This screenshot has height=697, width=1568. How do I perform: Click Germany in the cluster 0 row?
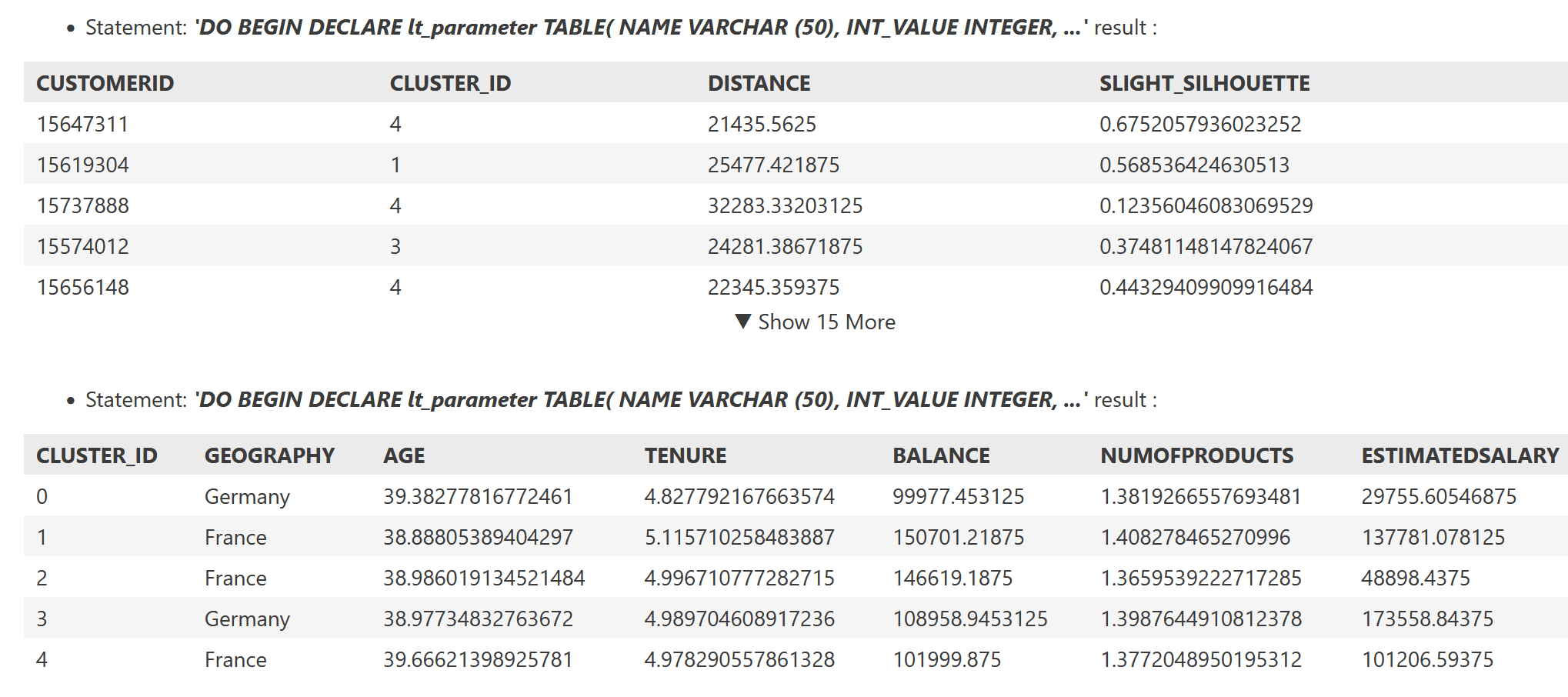pos(247,496)
